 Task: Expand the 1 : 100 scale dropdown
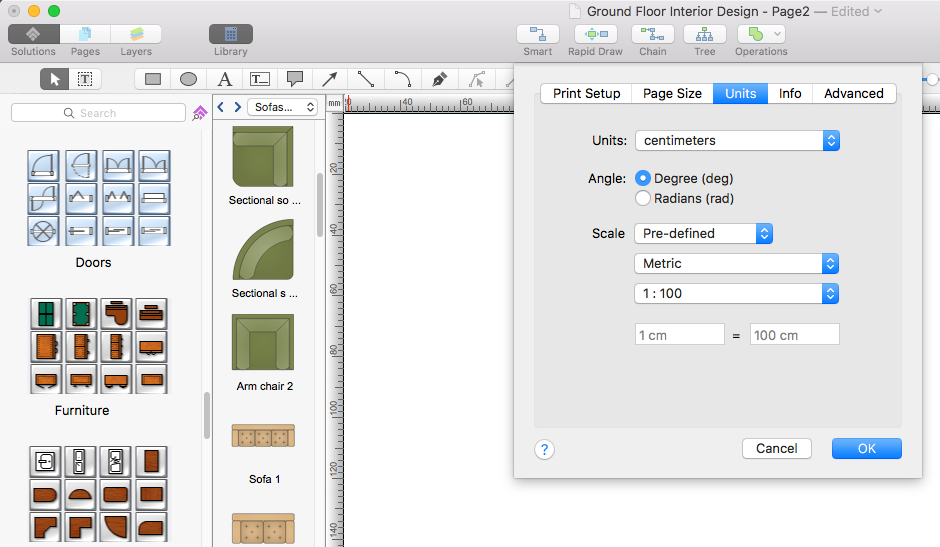click(x=737, y=294)
